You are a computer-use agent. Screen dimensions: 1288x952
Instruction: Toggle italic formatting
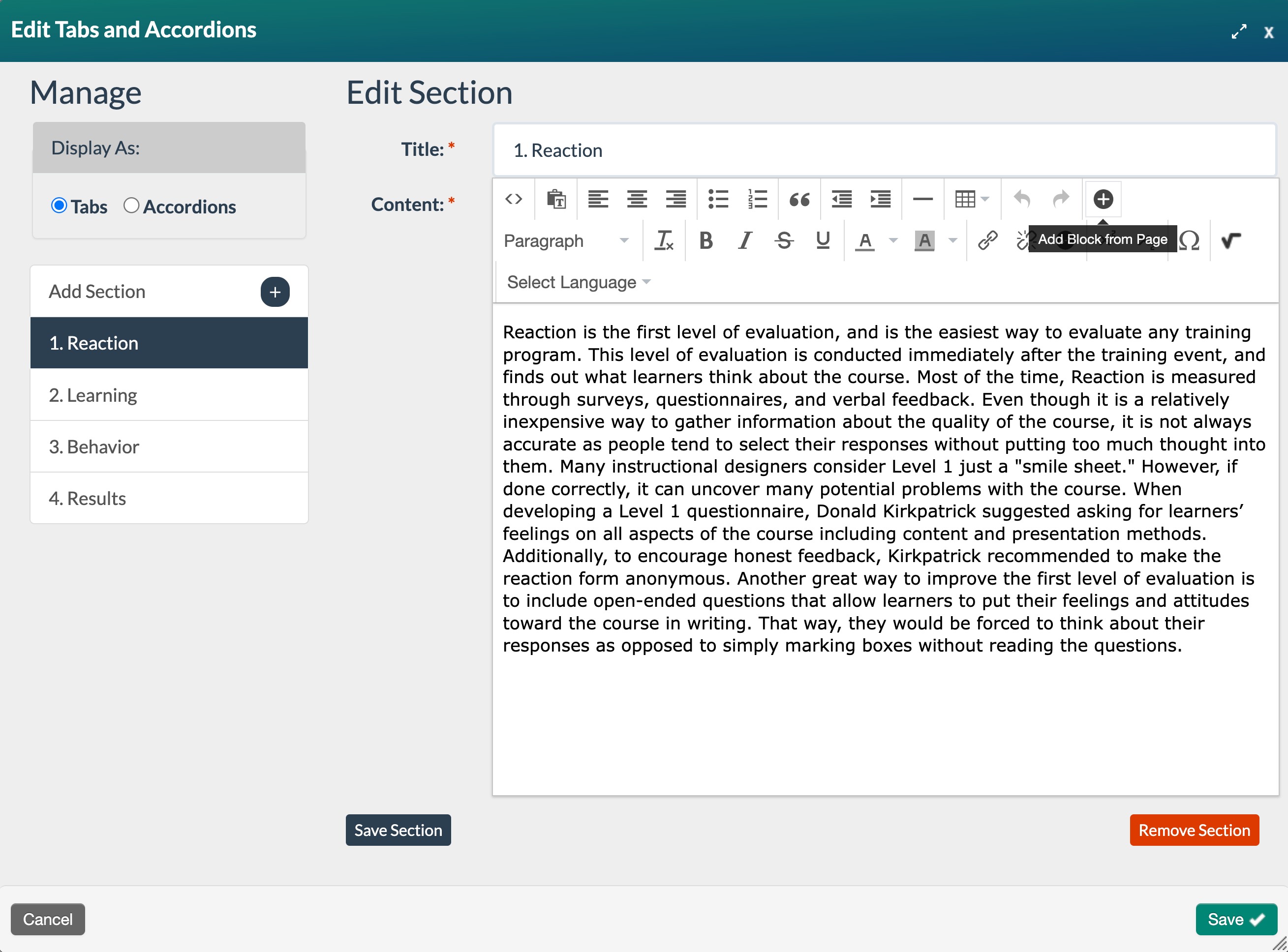(x=745, y=240)
